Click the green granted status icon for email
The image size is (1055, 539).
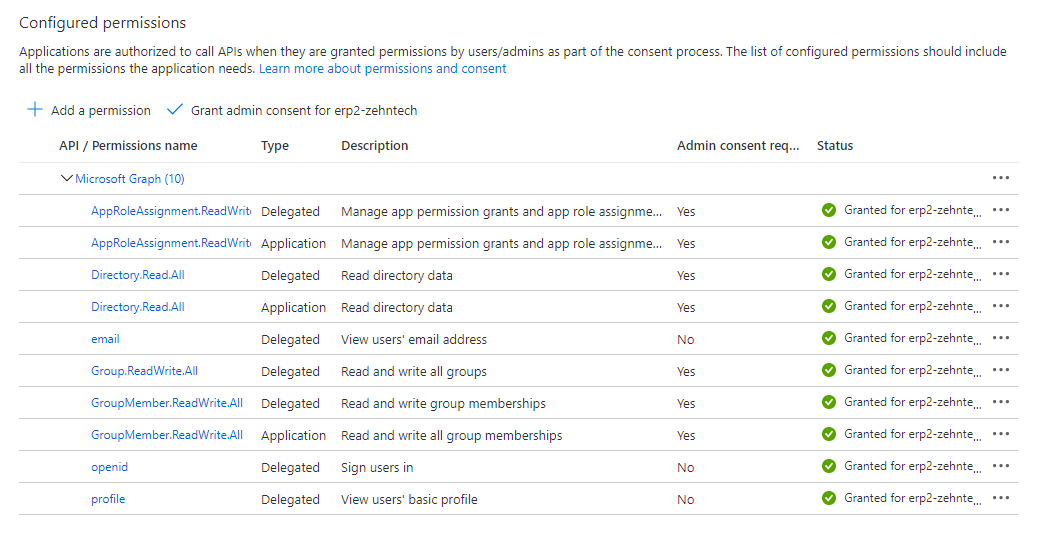828,338
